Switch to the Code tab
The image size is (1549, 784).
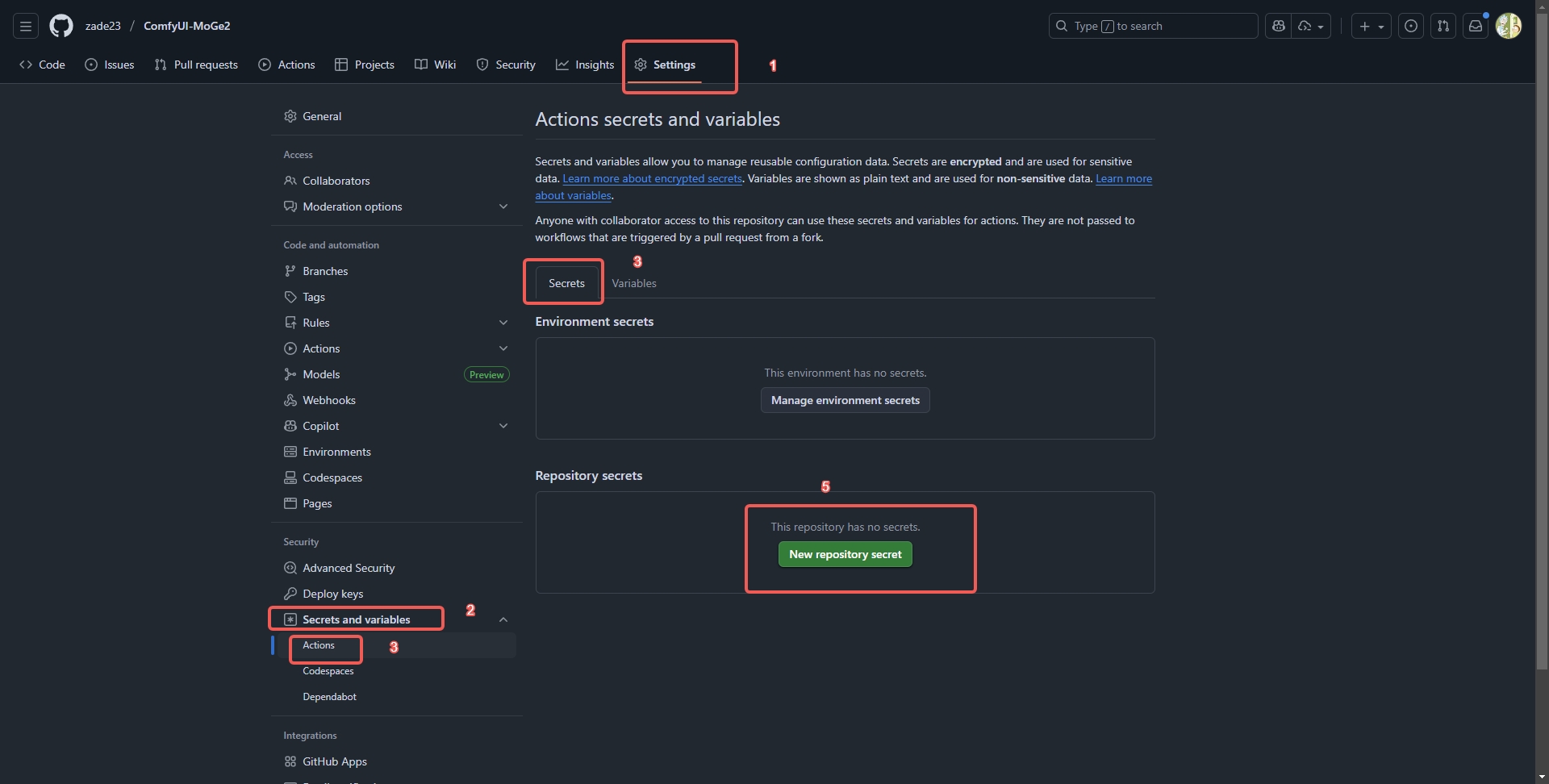point(42,65)
